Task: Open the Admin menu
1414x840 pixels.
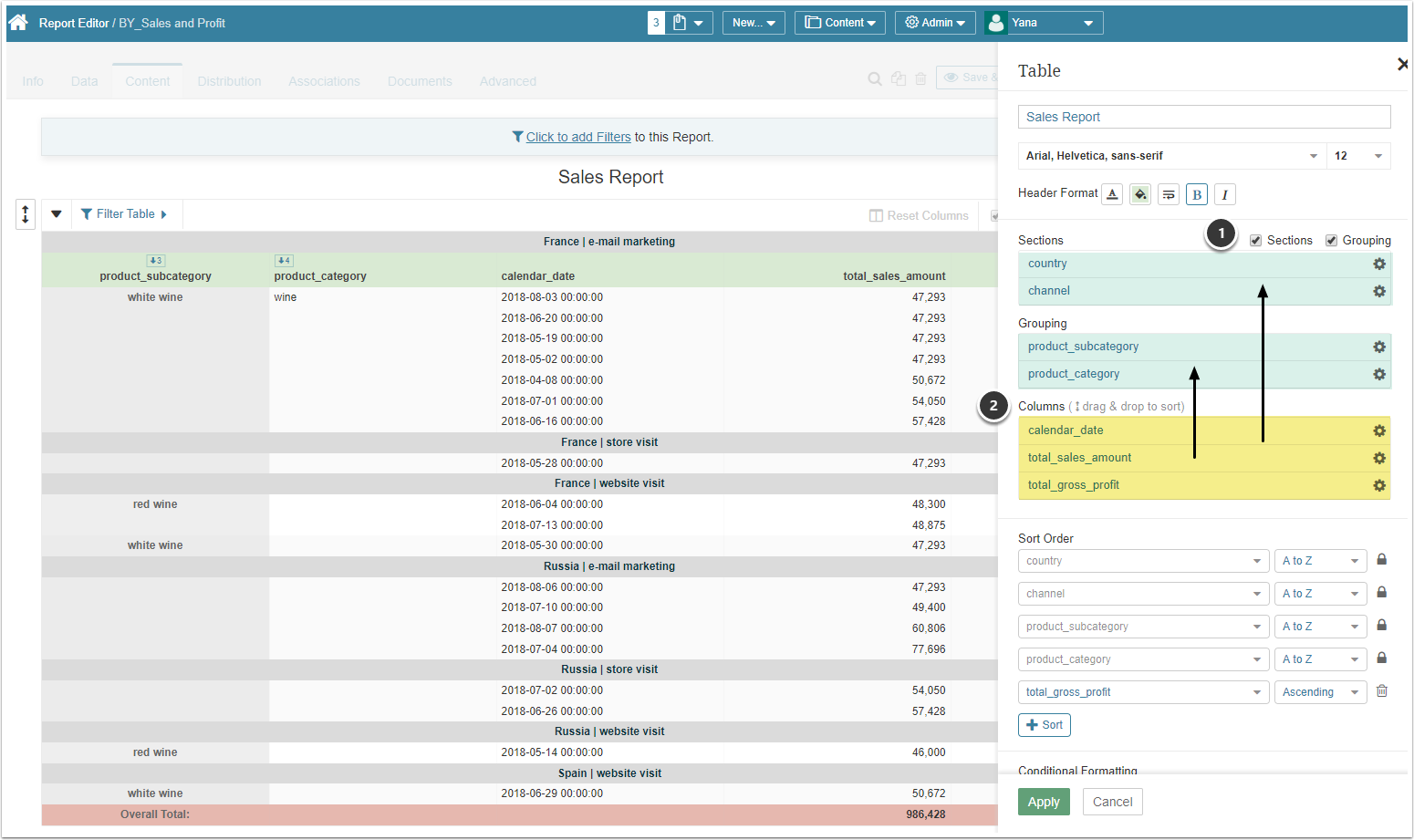Action: (x=935, y=23)
